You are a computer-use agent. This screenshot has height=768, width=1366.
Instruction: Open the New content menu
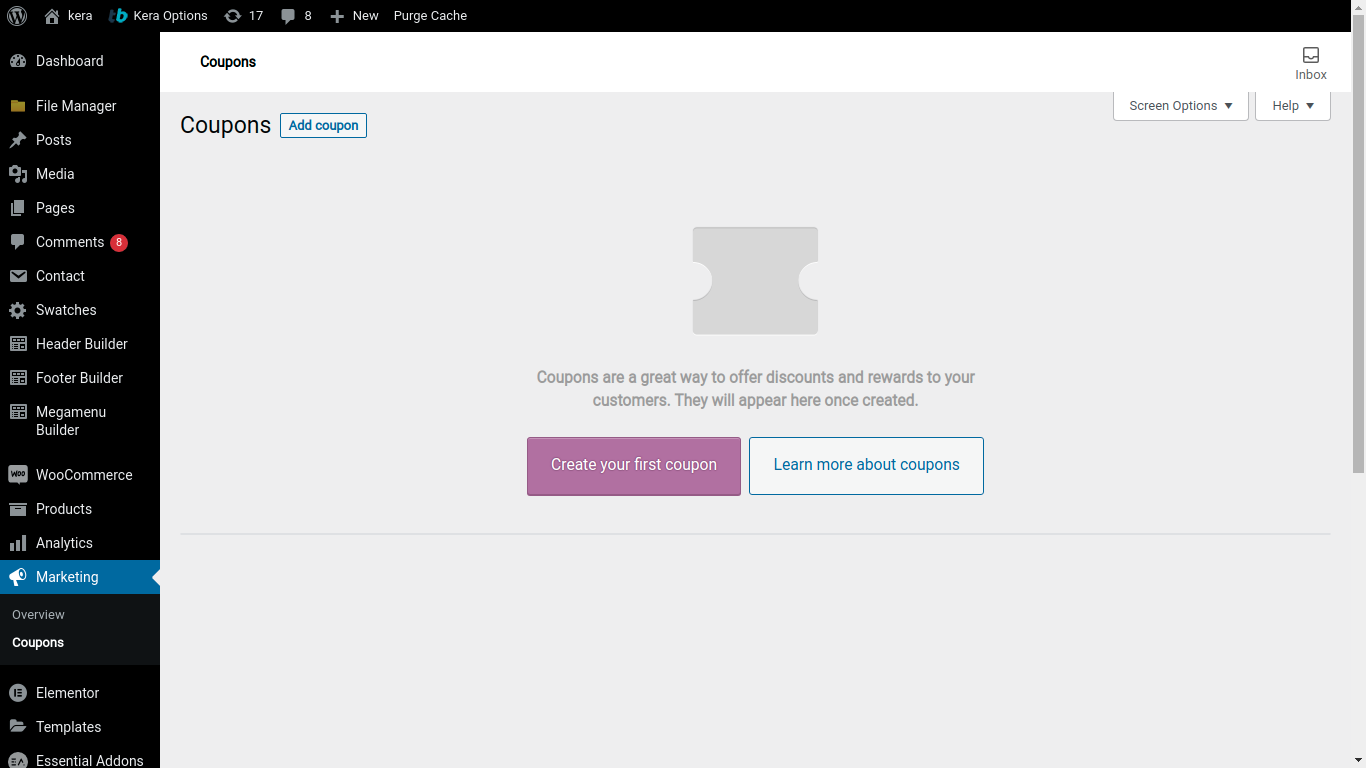tap(355, 16)
